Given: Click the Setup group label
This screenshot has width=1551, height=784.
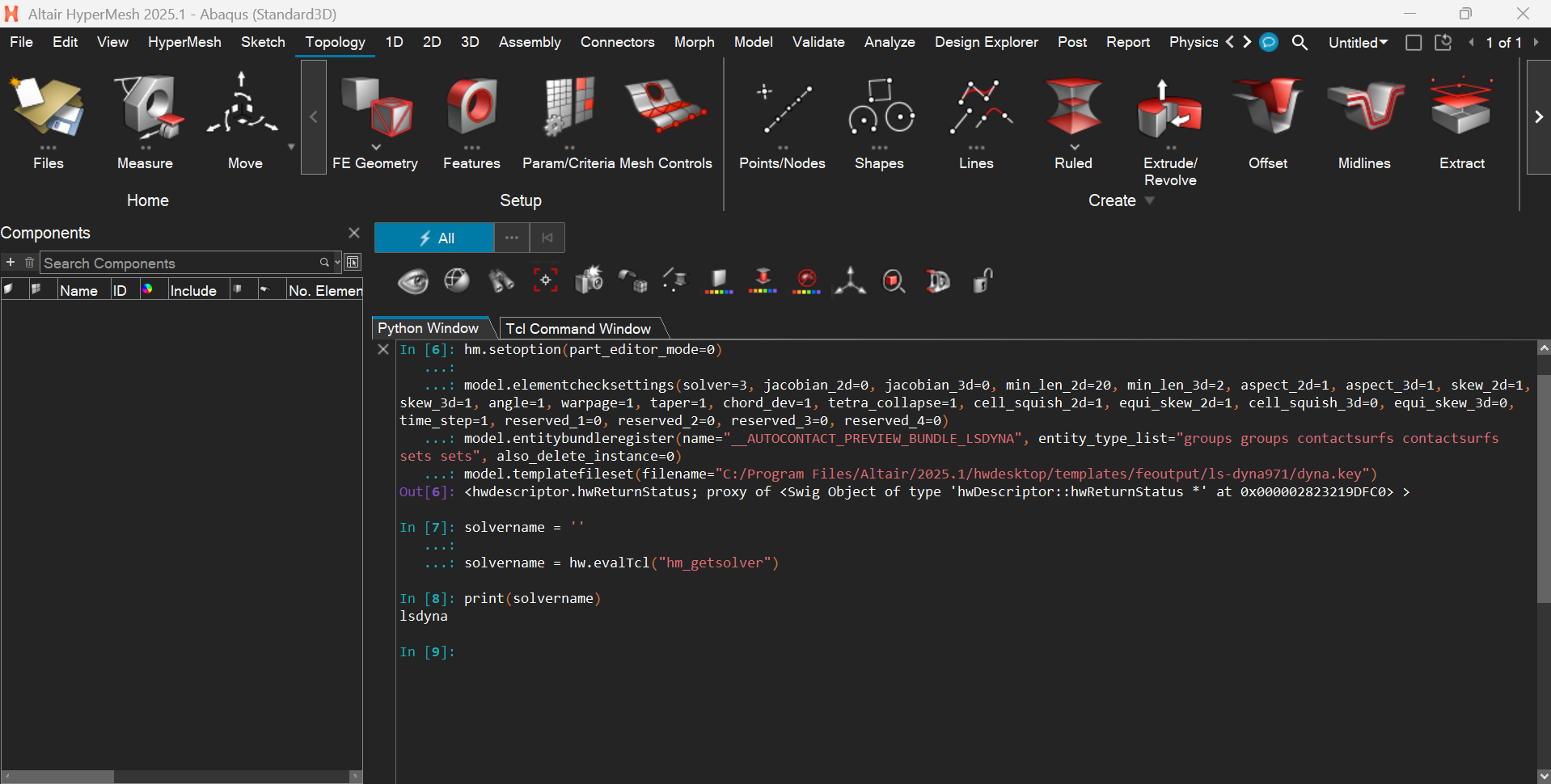Looking at the screenshot, I should [520, 200].
